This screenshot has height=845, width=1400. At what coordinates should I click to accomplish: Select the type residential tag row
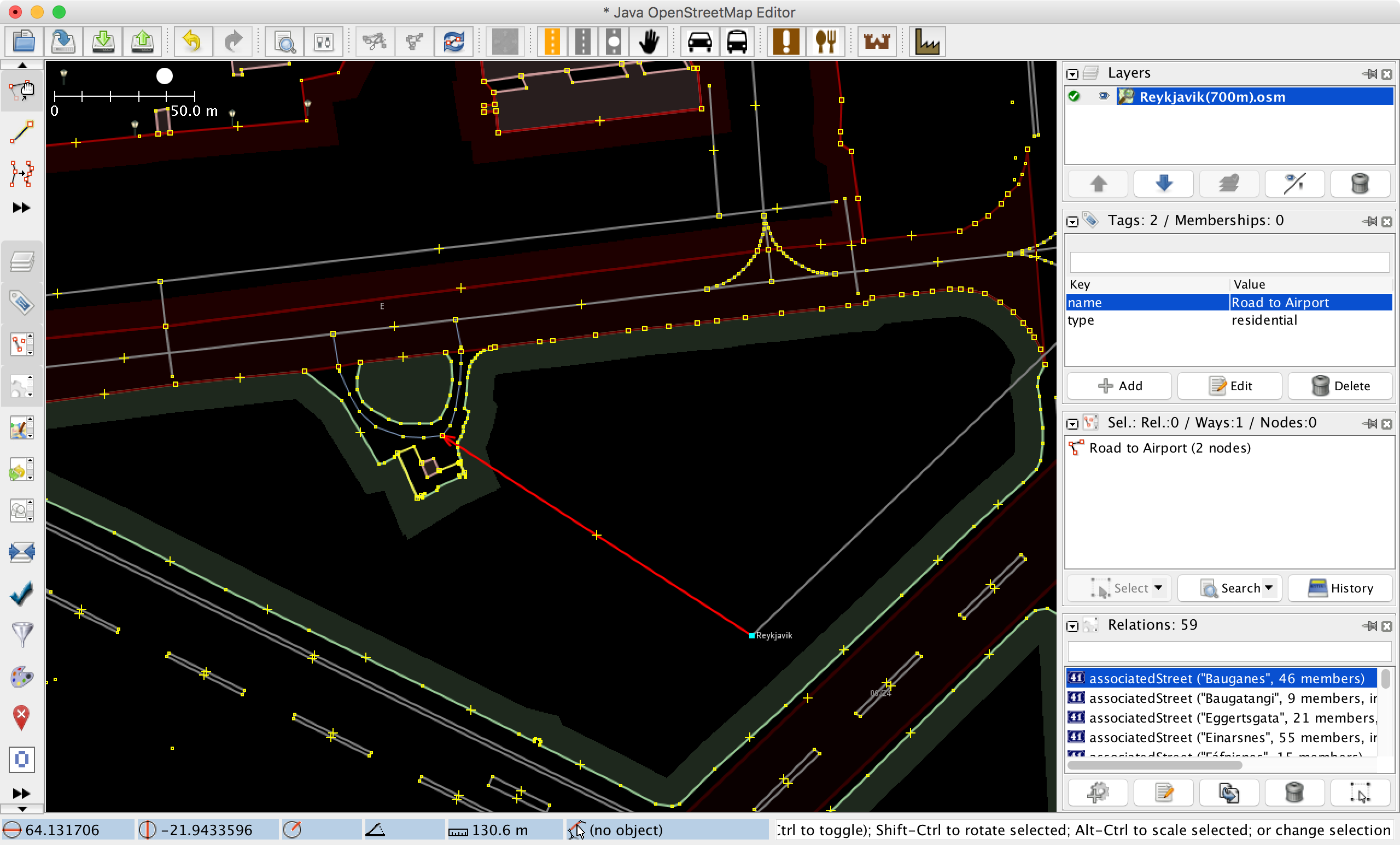pyautogui.click(x=1229, y=320)
